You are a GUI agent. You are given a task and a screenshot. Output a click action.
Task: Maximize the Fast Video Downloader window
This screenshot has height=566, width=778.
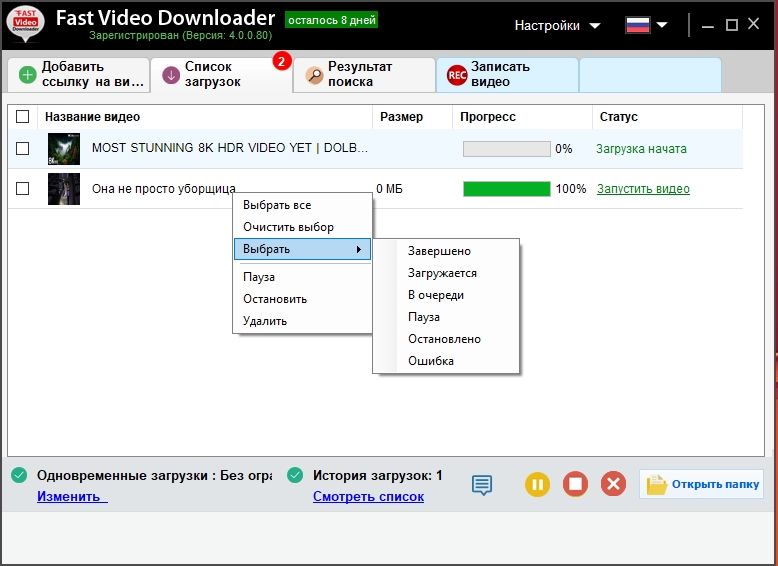pos(731,25)
